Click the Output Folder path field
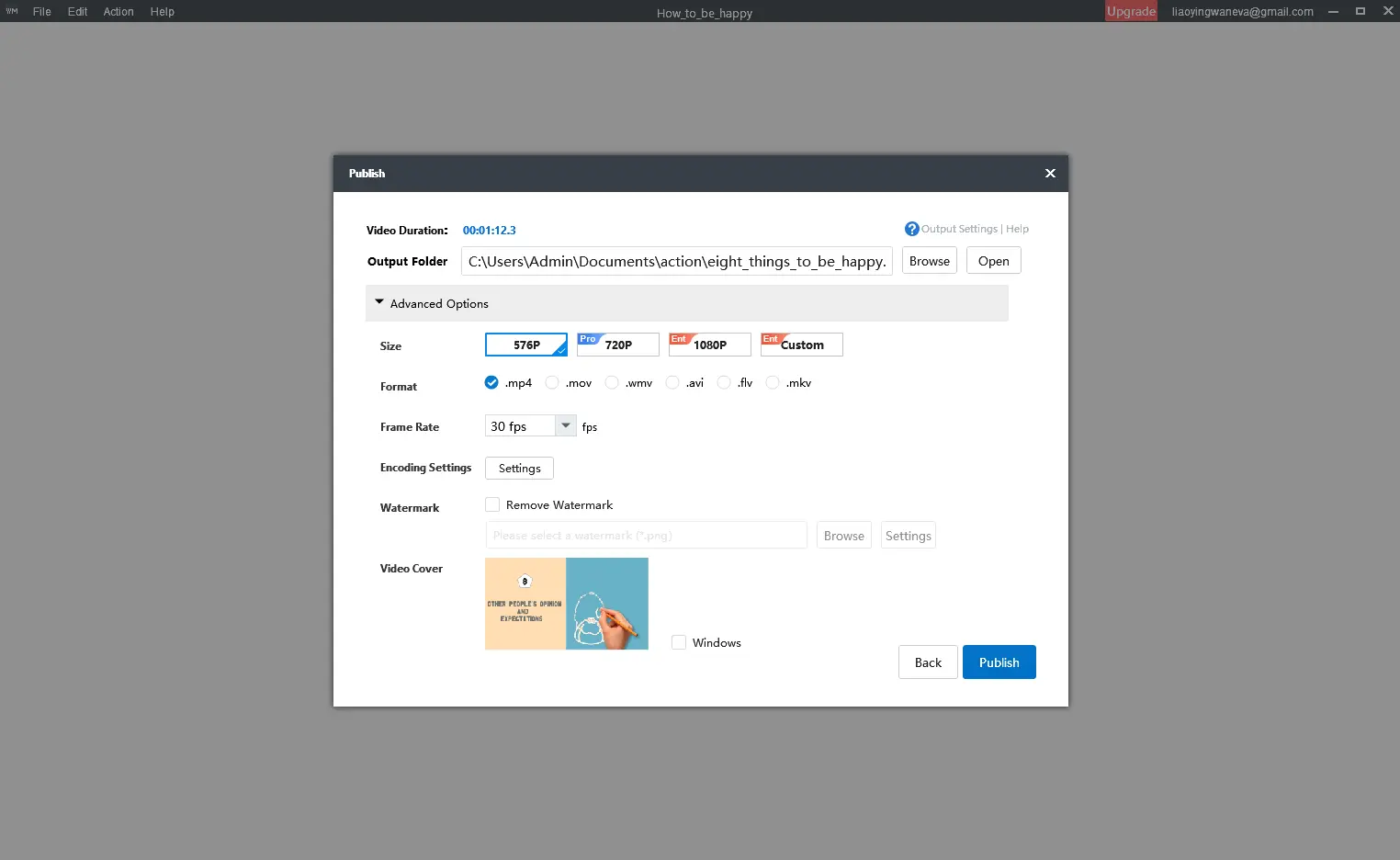Image resolution: width=1400 pixels, height=860 pixels. pyautogui.click(x=676, y=261)
